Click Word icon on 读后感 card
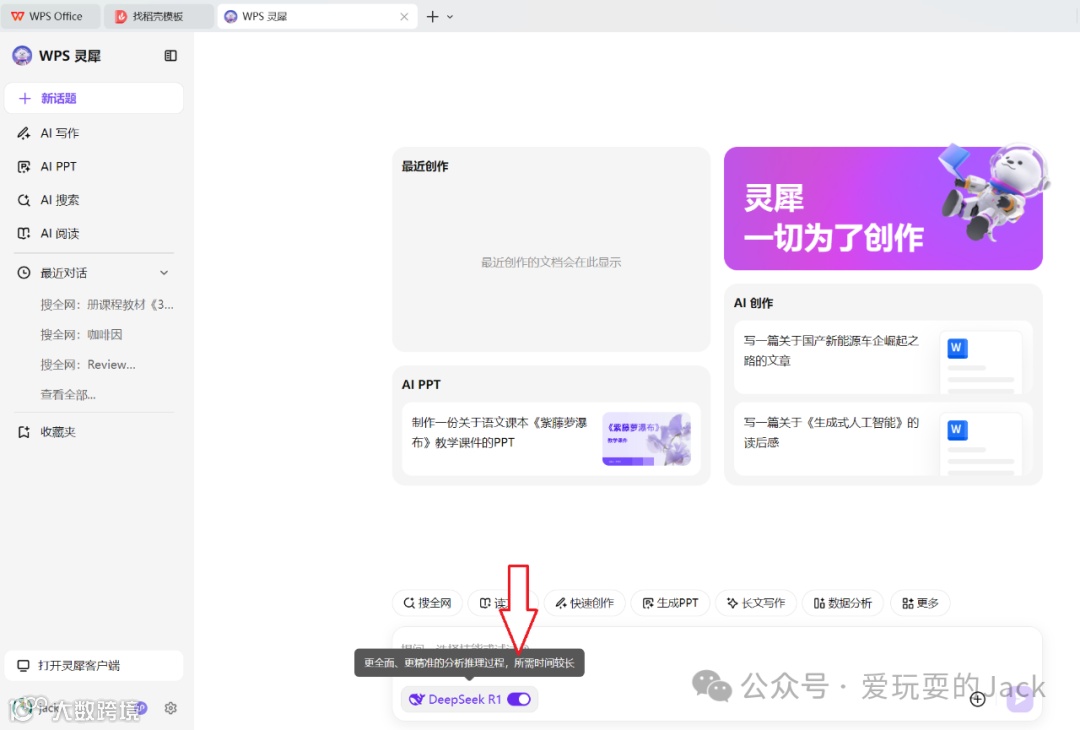This screenshot has height=730, width=1080. [957, 430]
